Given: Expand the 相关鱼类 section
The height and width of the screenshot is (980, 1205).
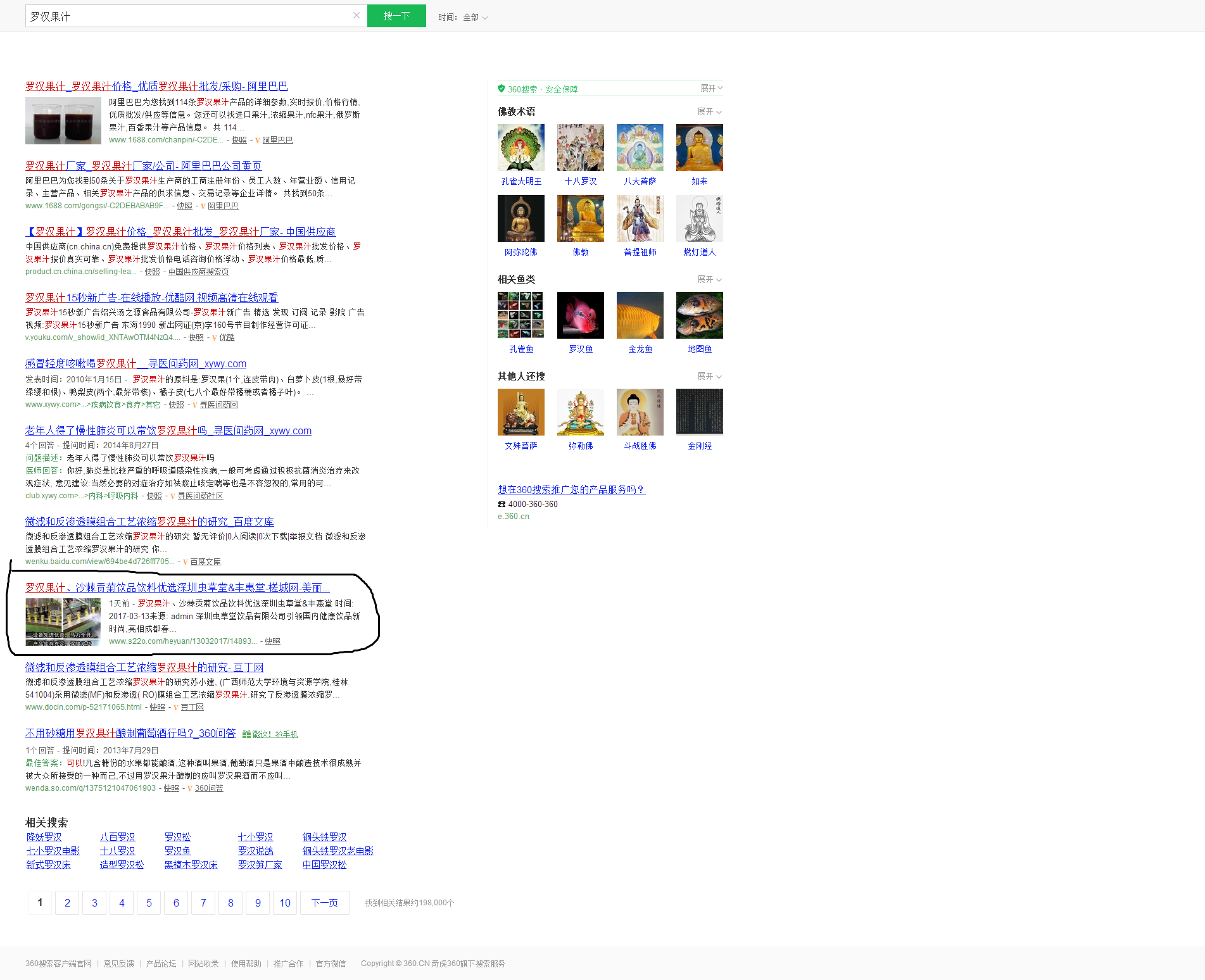Looking at the screenshot, I should (709, 279).
